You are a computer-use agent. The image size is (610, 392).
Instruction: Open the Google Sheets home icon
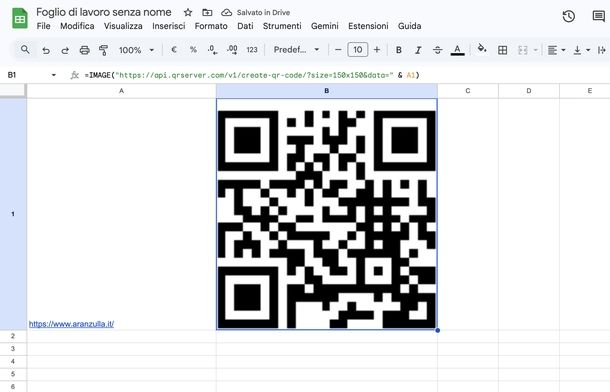[x=20, y=19]
